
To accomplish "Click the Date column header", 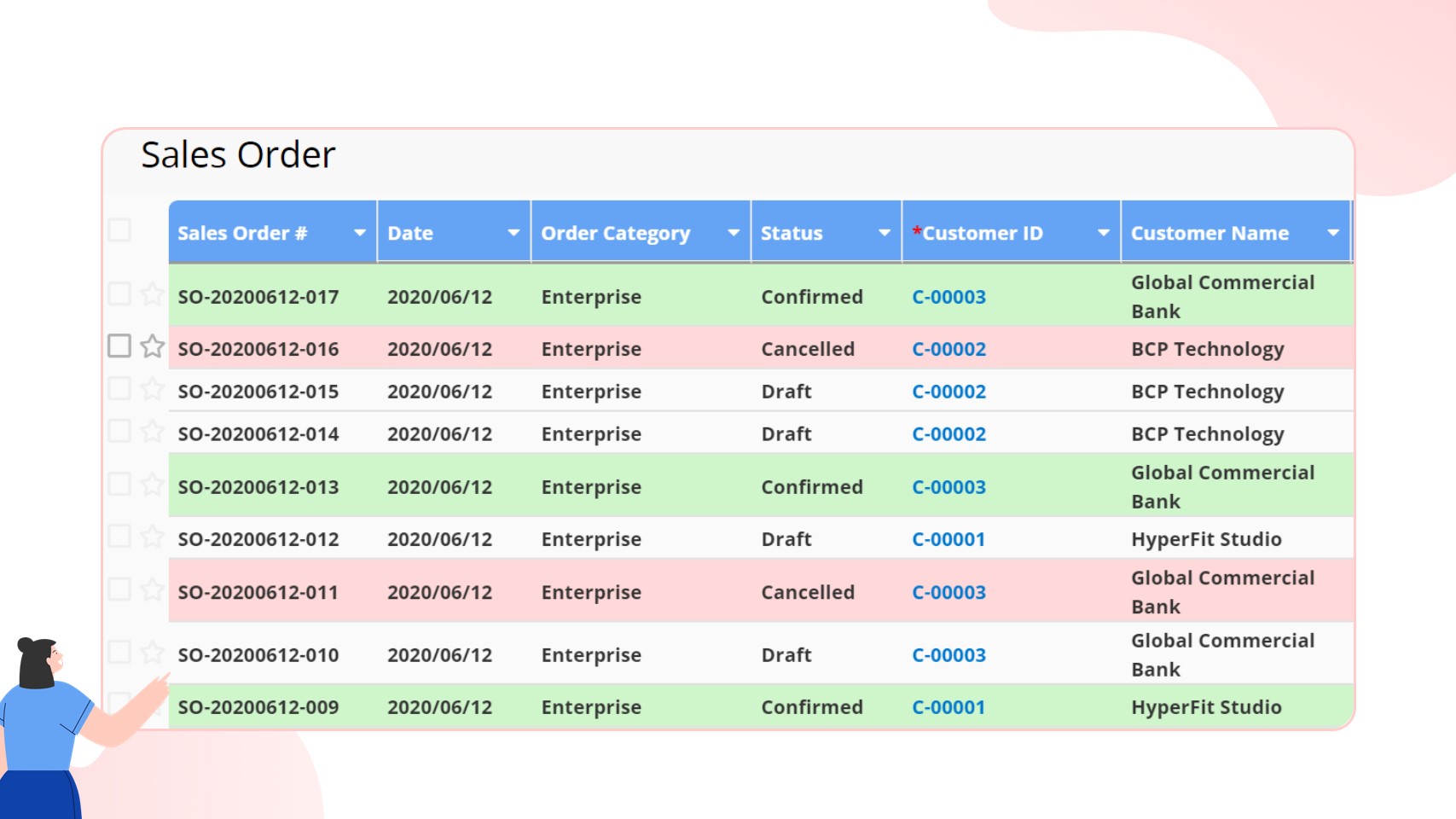I will click(411, 233).
